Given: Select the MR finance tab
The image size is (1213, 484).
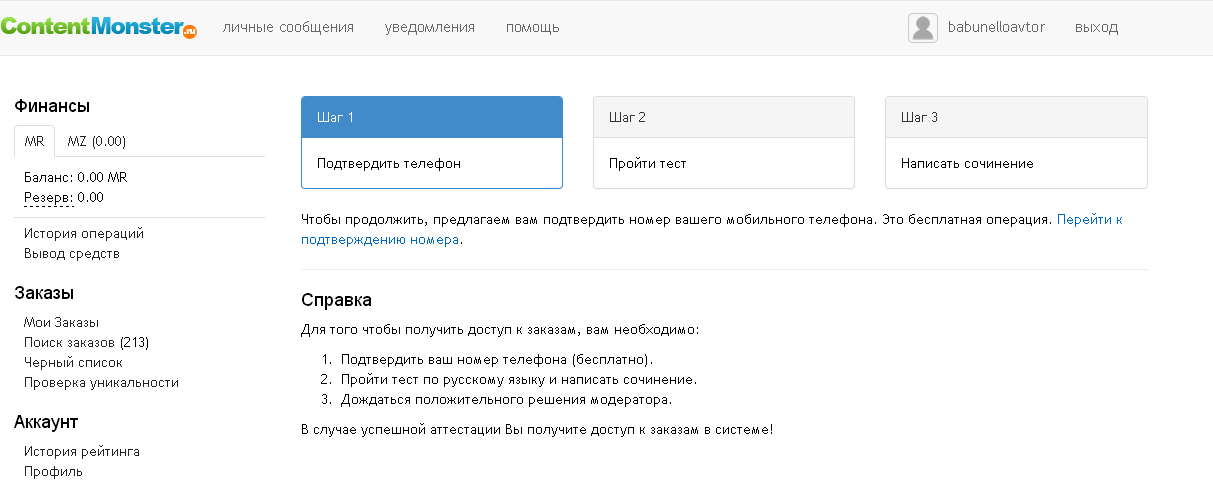Looking at the screenshot, I should click(x=34, y=141).
